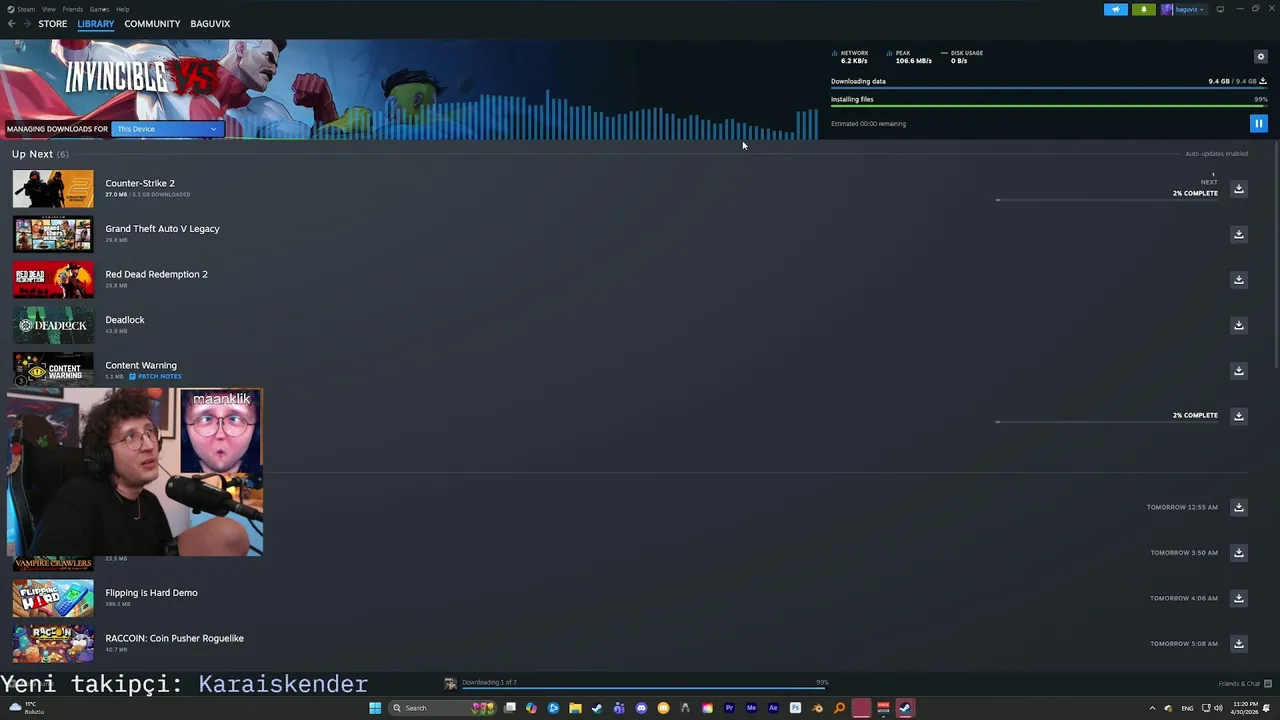Click download icon for Content Warning
This screenshot has width=1280, height=720.
(1238, 370)
